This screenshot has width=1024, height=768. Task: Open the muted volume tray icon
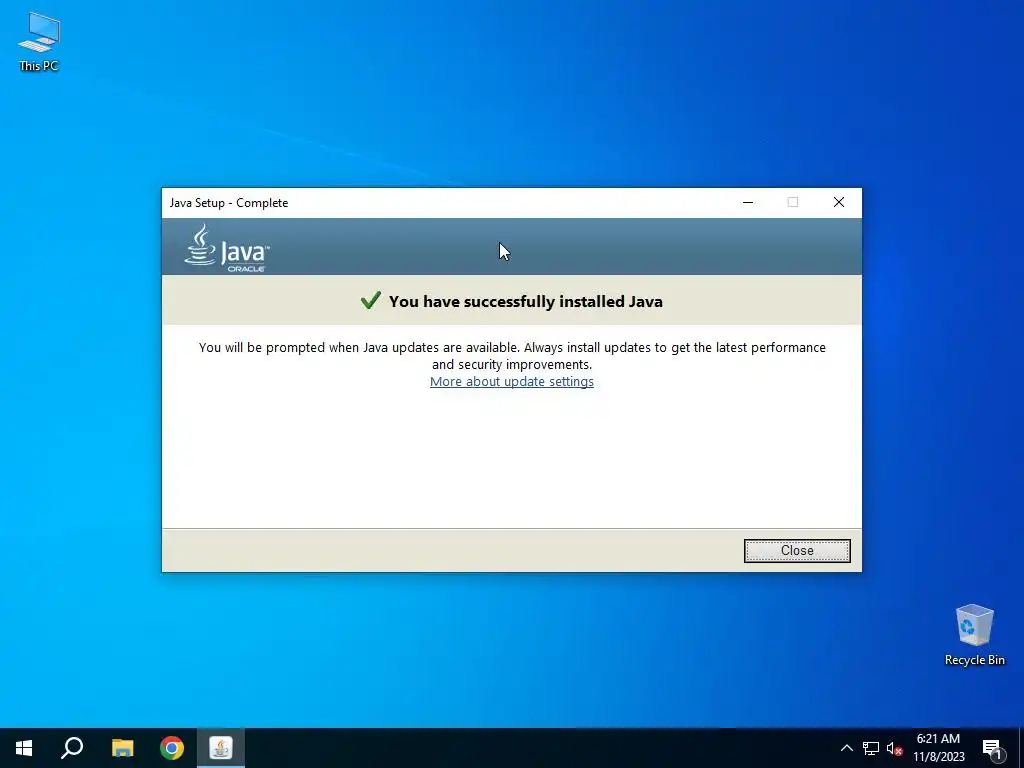click(x=894, y=748)
